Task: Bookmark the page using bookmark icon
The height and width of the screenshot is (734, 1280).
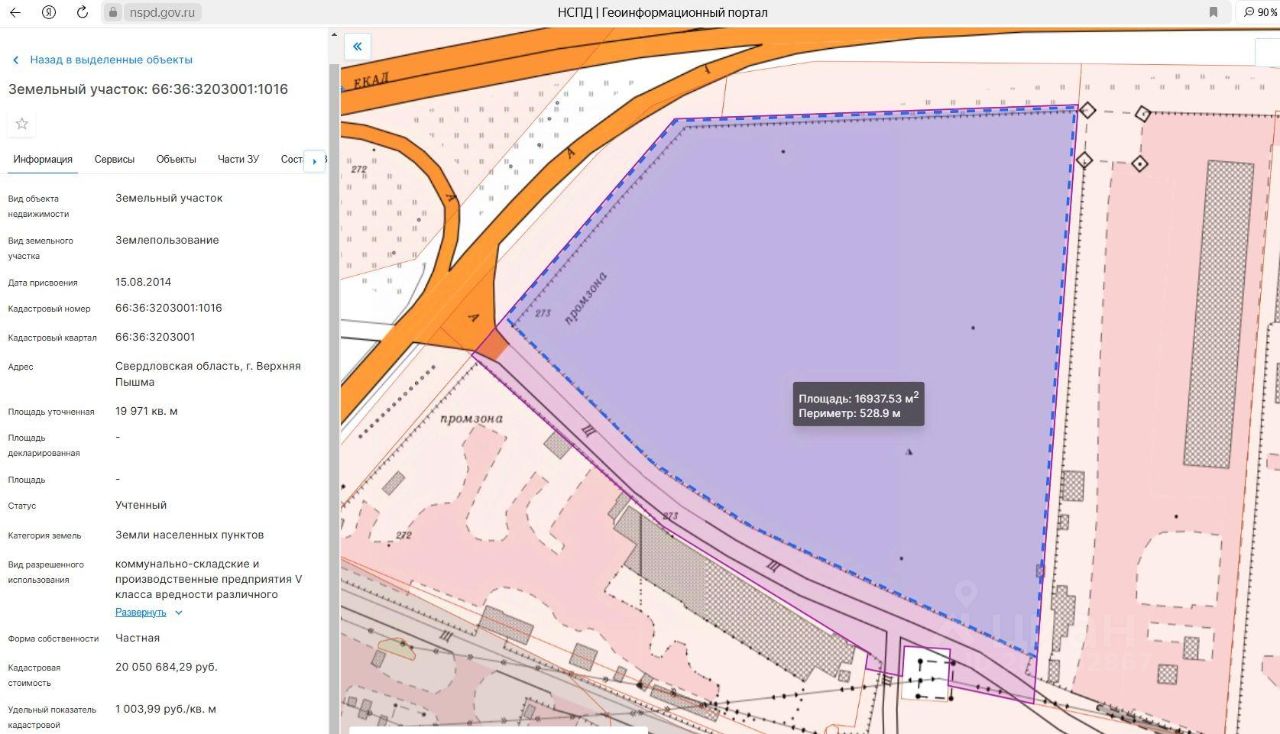Action: (1213, 12)
